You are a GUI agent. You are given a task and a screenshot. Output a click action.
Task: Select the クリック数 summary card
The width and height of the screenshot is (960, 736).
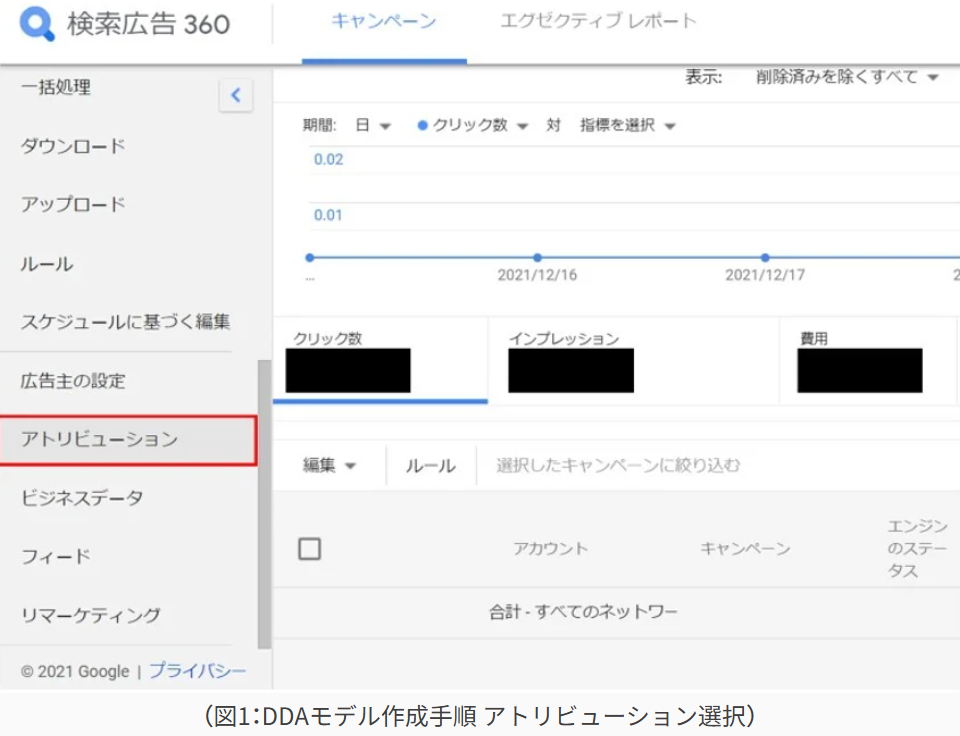[x=380, y=362]
